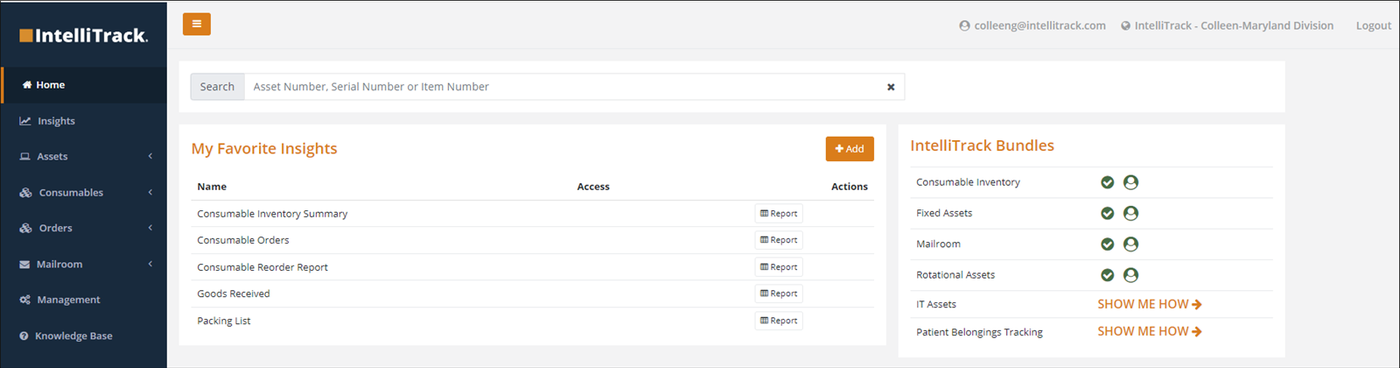Click the green check icon for Mailroom bundle
The height and width of the screenshot is (368, 1400).
[1108, 244]
